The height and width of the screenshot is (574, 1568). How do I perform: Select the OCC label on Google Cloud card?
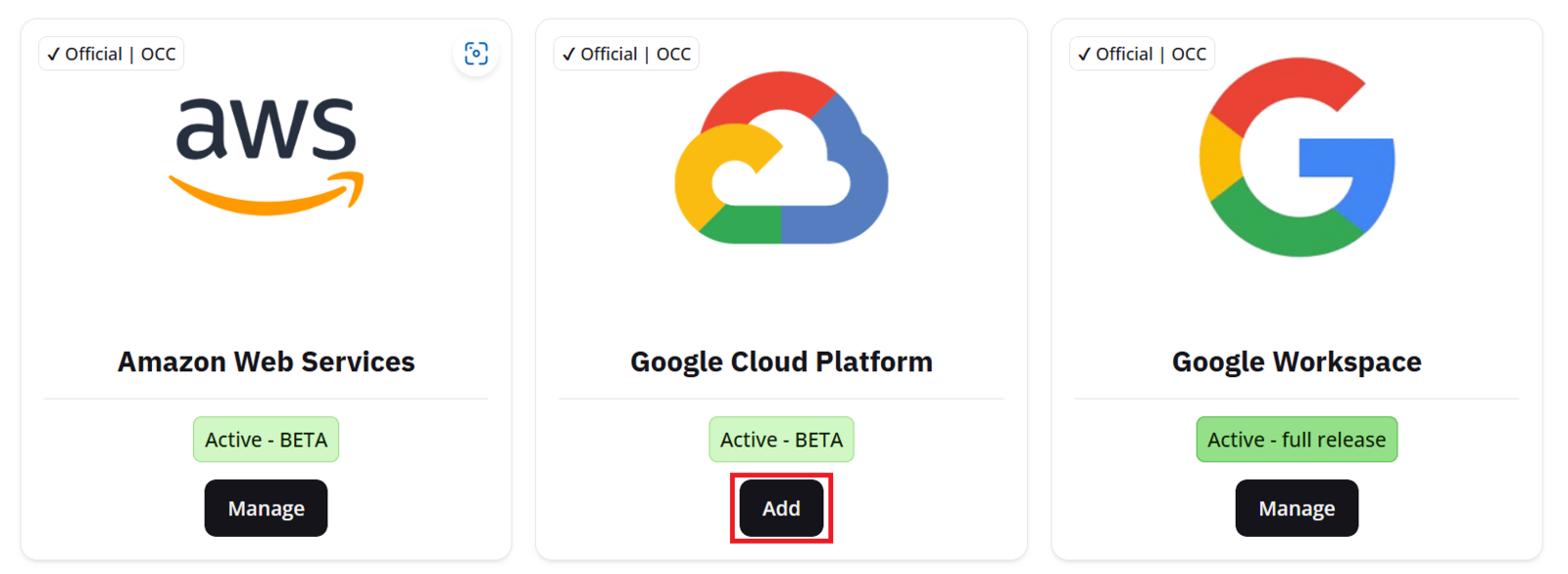point(673,55)
